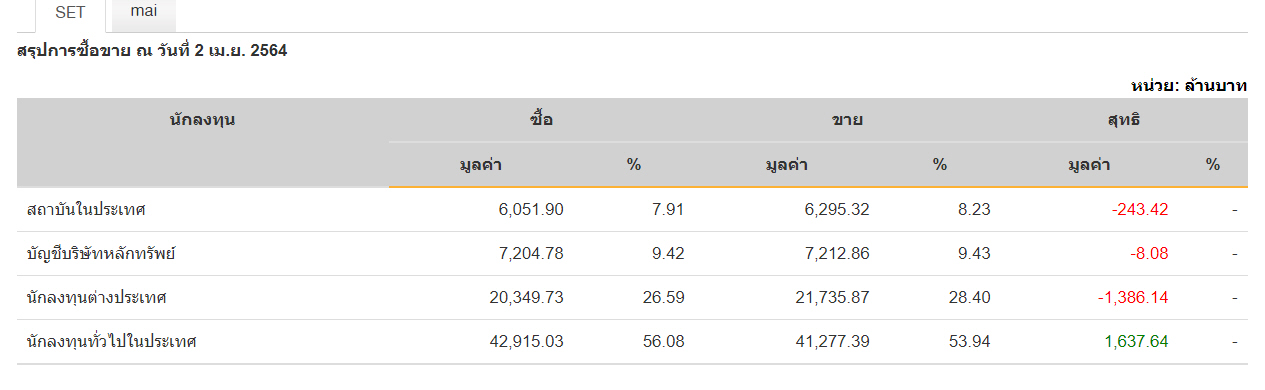Viewport: 1265px width, 390px height.
Task: Click the ขาย column header
Action: (848, 120)
